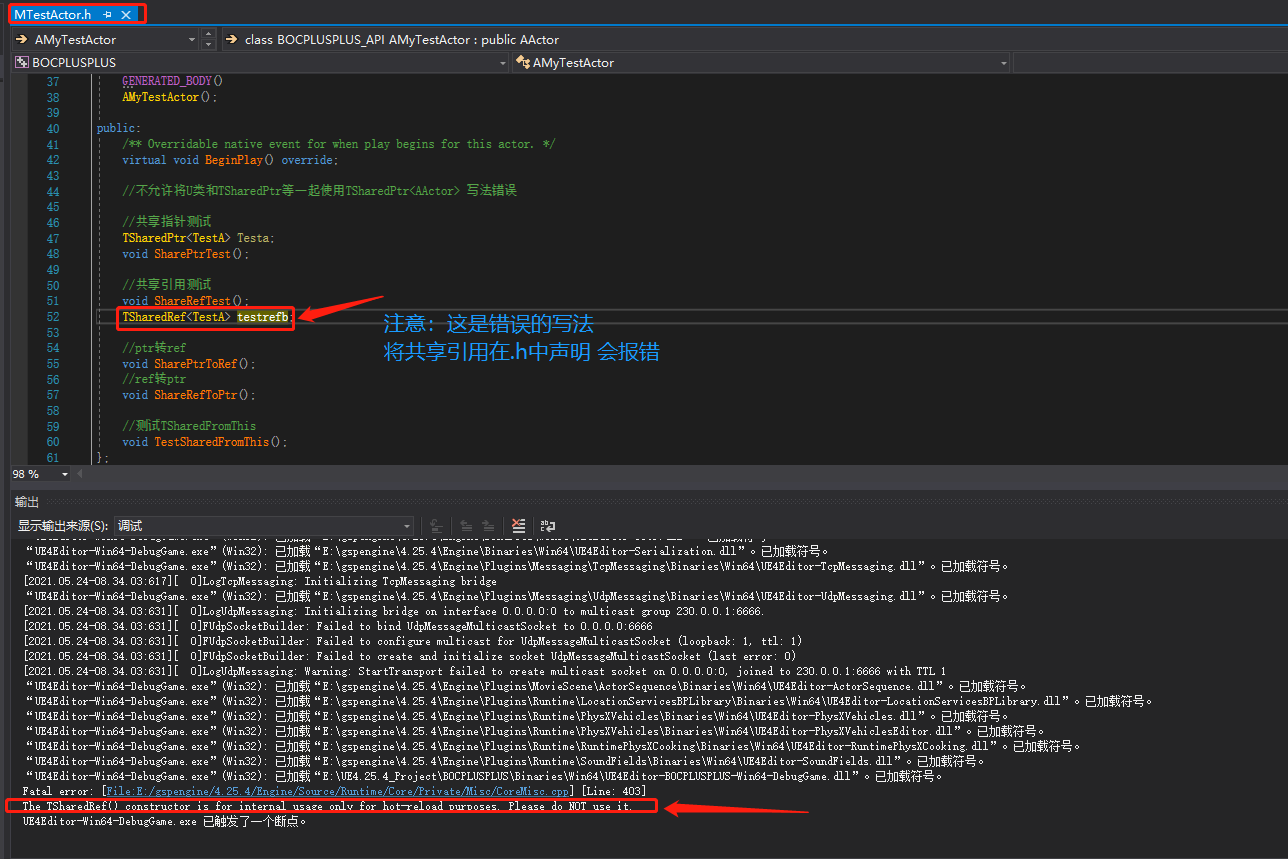The image size is (1288, 859).
Task: Step down in the navigation bar spinner
Action: [209, 45]
